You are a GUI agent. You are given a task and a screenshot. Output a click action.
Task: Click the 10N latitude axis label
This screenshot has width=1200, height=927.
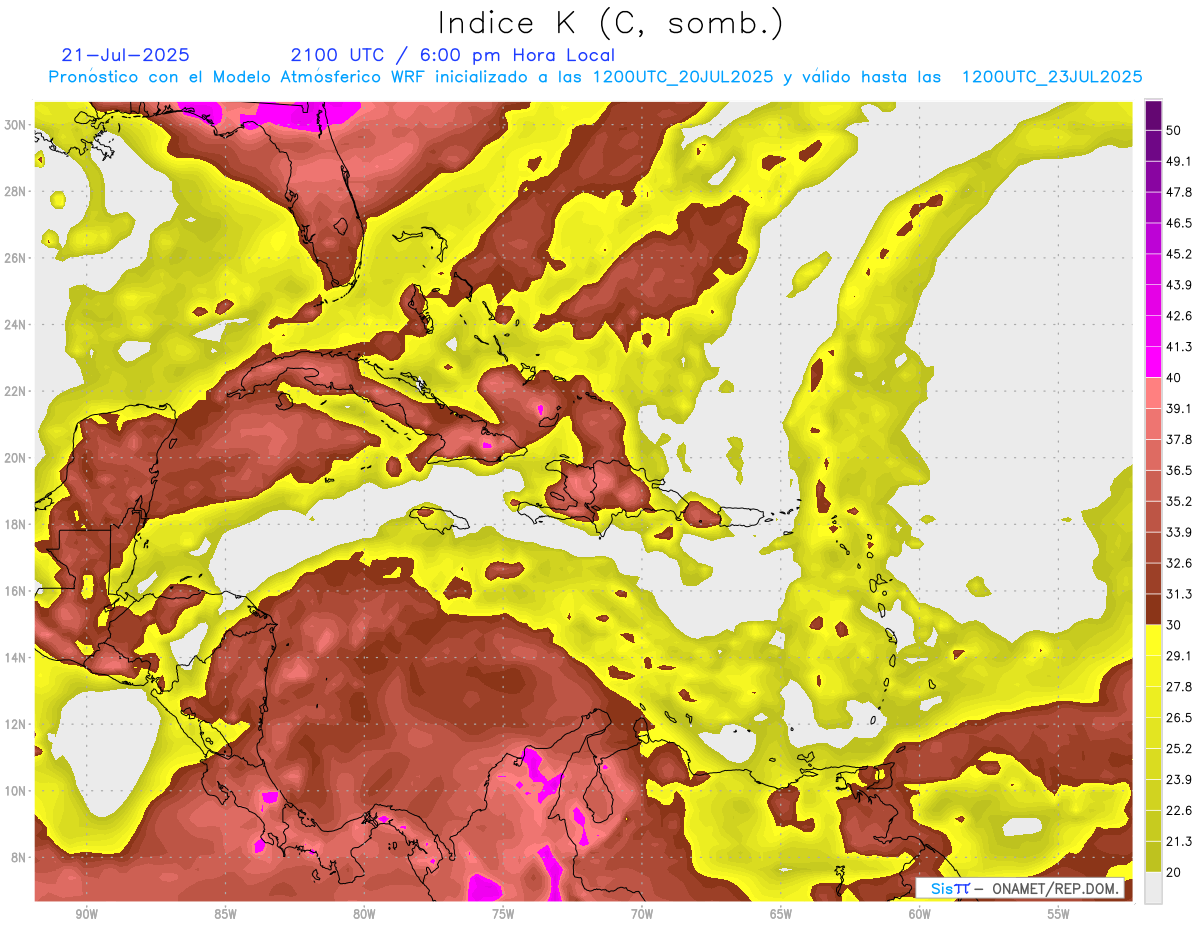(x=17, y=791)
